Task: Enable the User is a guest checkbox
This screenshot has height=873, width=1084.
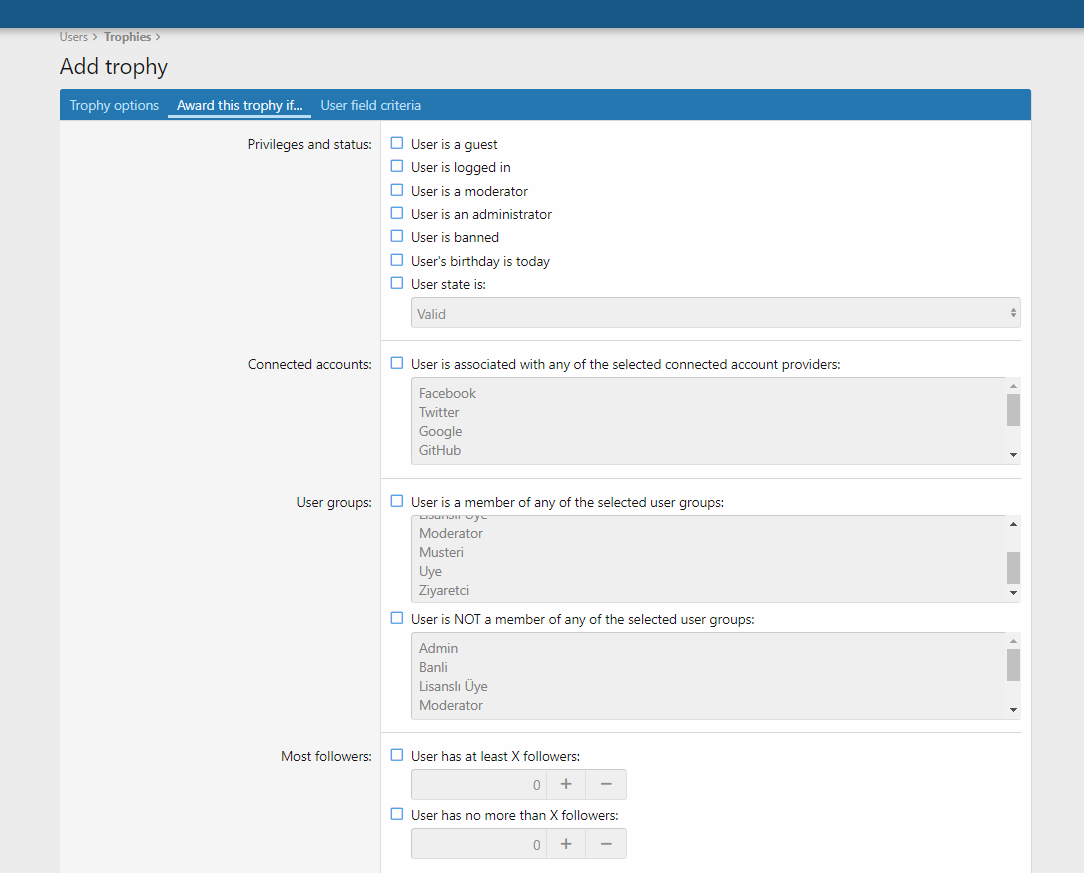Action: tap(397, 144)
